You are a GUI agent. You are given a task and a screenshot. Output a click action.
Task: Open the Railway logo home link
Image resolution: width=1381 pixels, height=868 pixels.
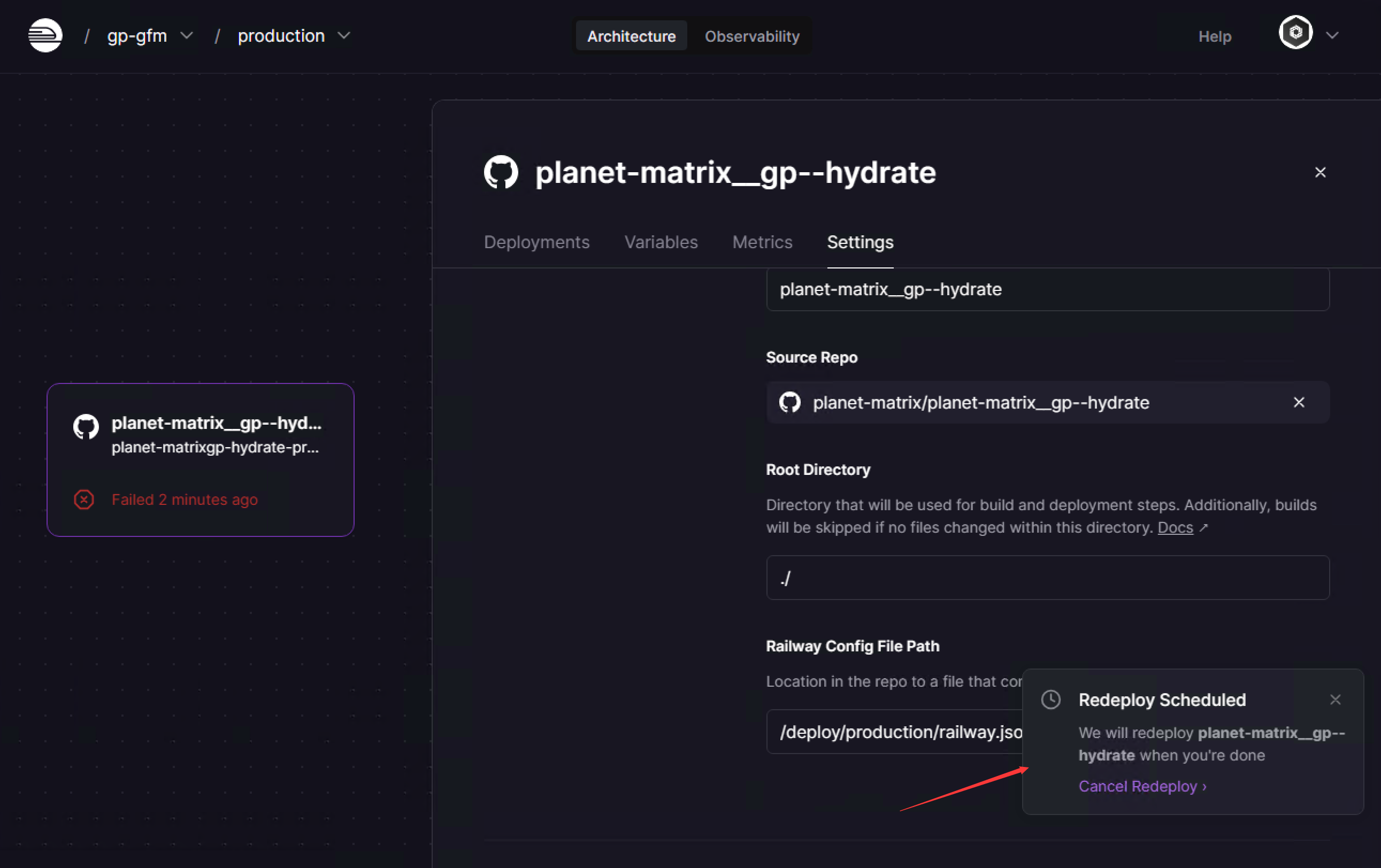[45, 35]
